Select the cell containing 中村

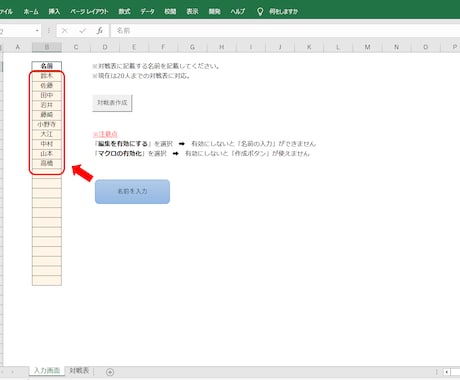pyautogui.click(x=47, y=144)
